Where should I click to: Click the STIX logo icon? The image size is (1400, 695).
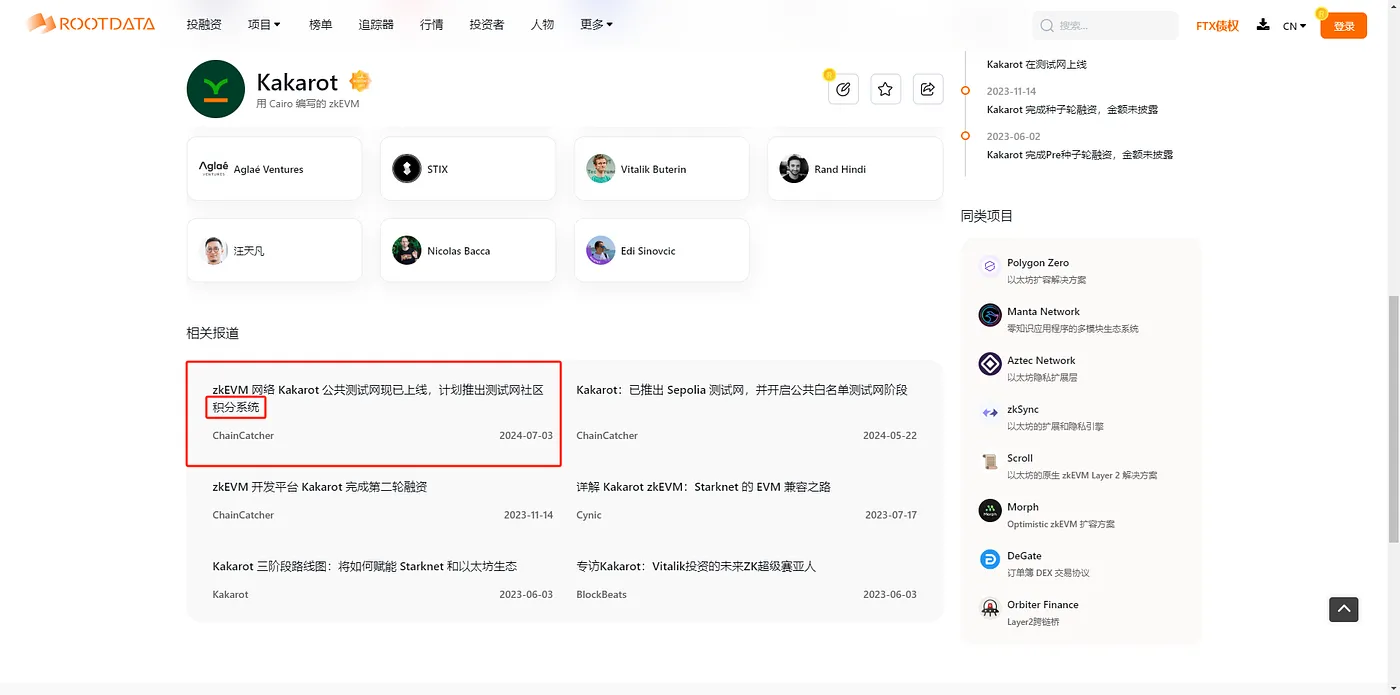point(407,169)
